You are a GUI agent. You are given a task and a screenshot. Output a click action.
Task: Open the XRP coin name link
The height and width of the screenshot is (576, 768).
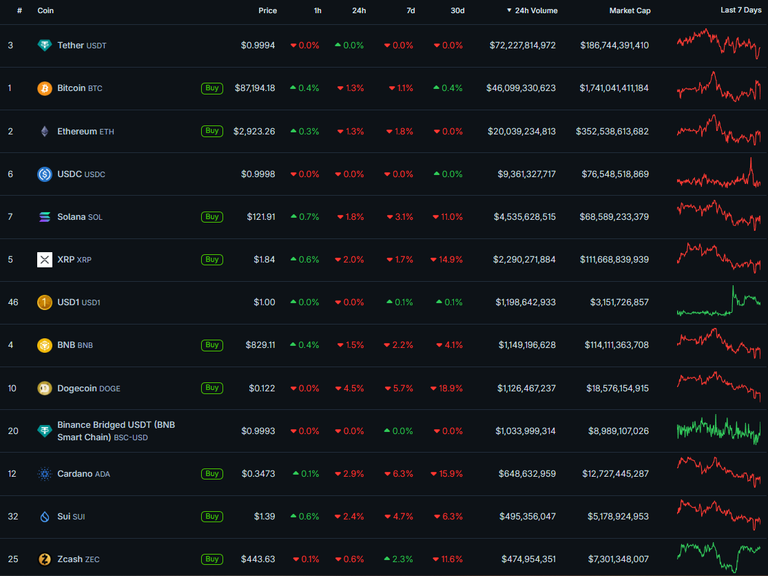click(x=74, y=260)
